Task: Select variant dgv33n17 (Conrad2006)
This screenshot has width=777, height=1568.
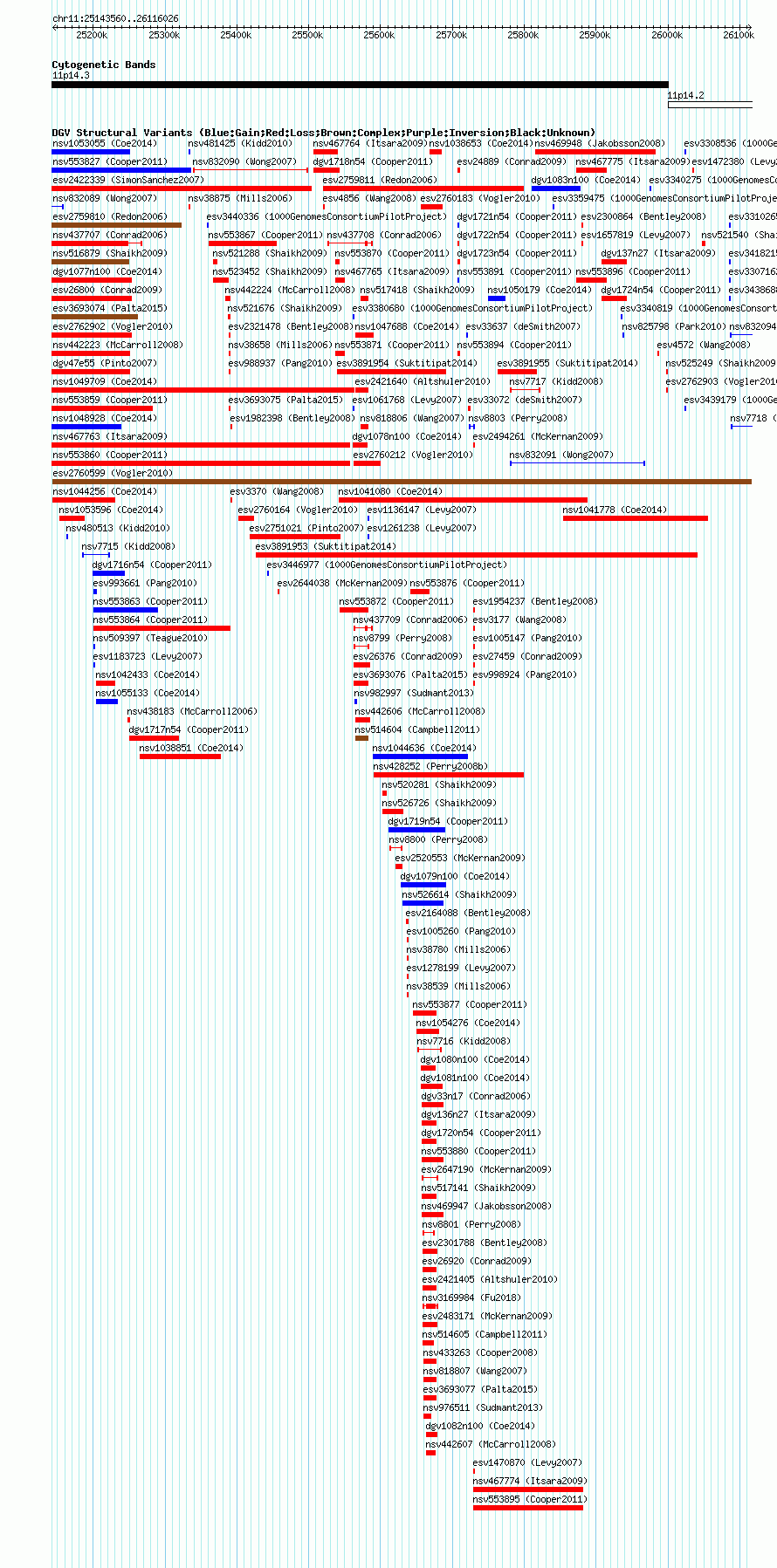Action: [476, 1096]
